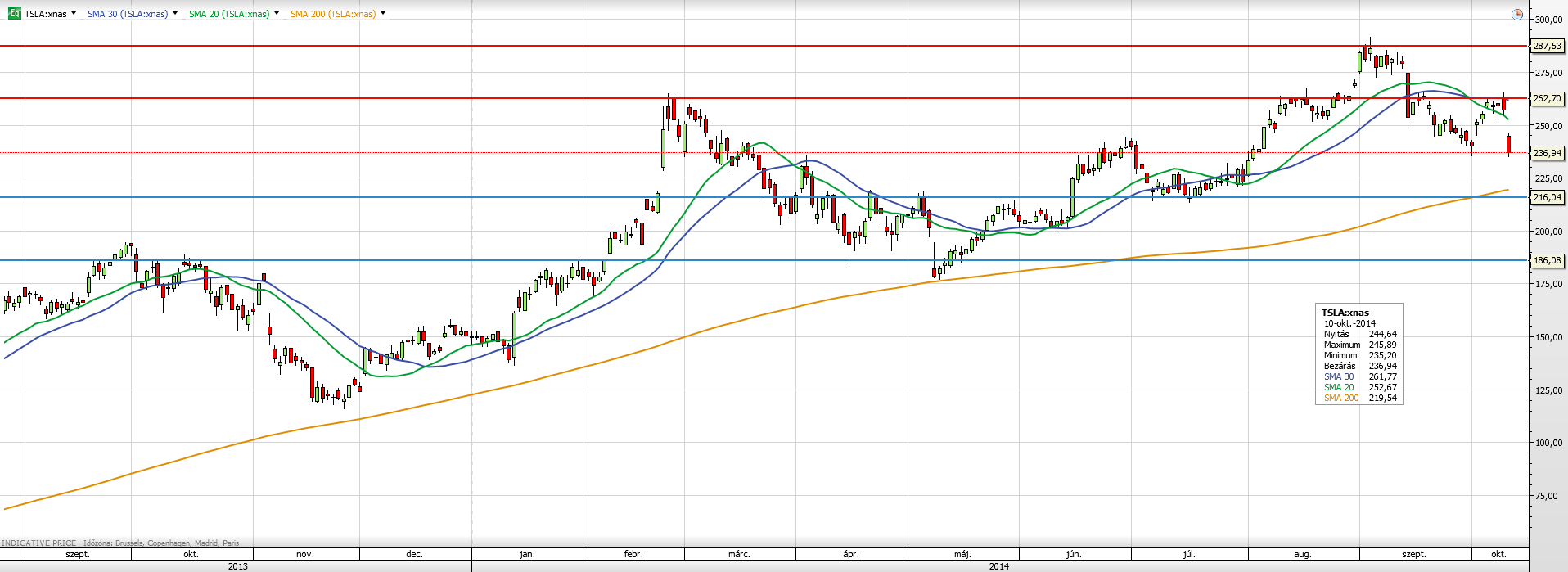Click the 2014 year label
This screenshot has width=1568, height=572.
tap(999, 566)
